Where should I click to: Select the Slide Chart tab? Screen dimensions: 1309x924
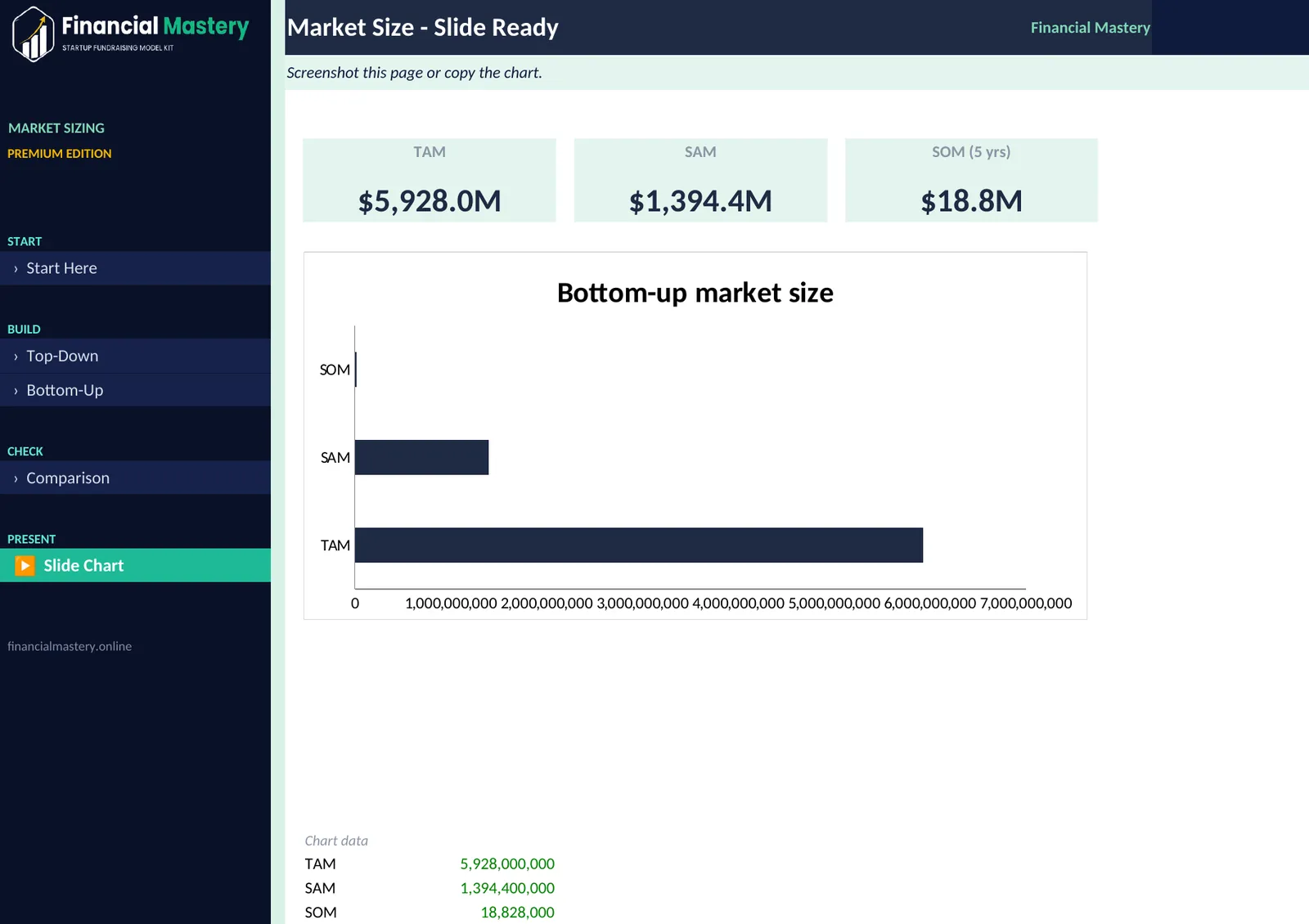(x=135, y=566)
